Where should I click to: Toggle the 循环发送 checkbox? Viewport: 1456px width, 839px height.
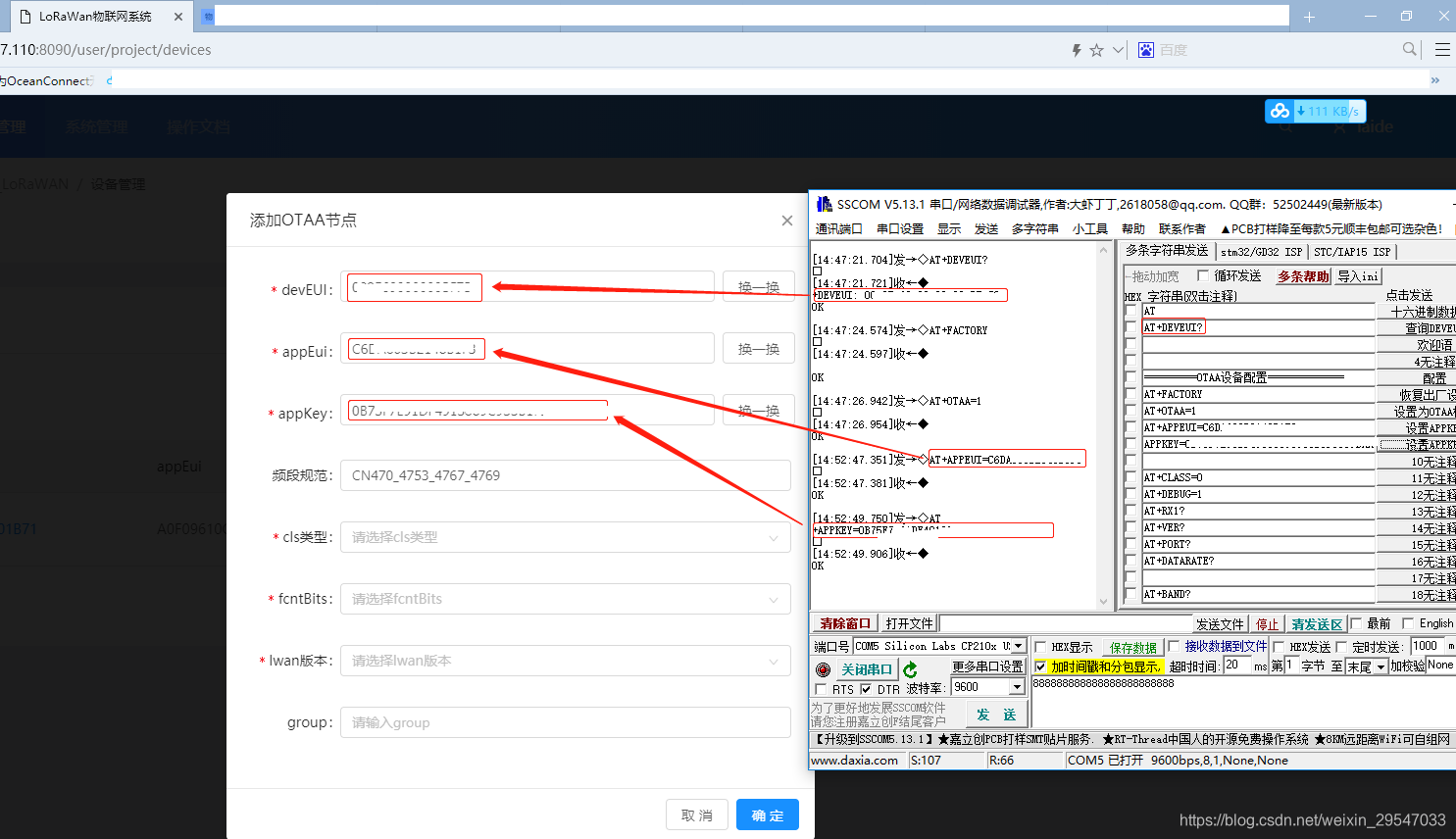point(1203,275)
